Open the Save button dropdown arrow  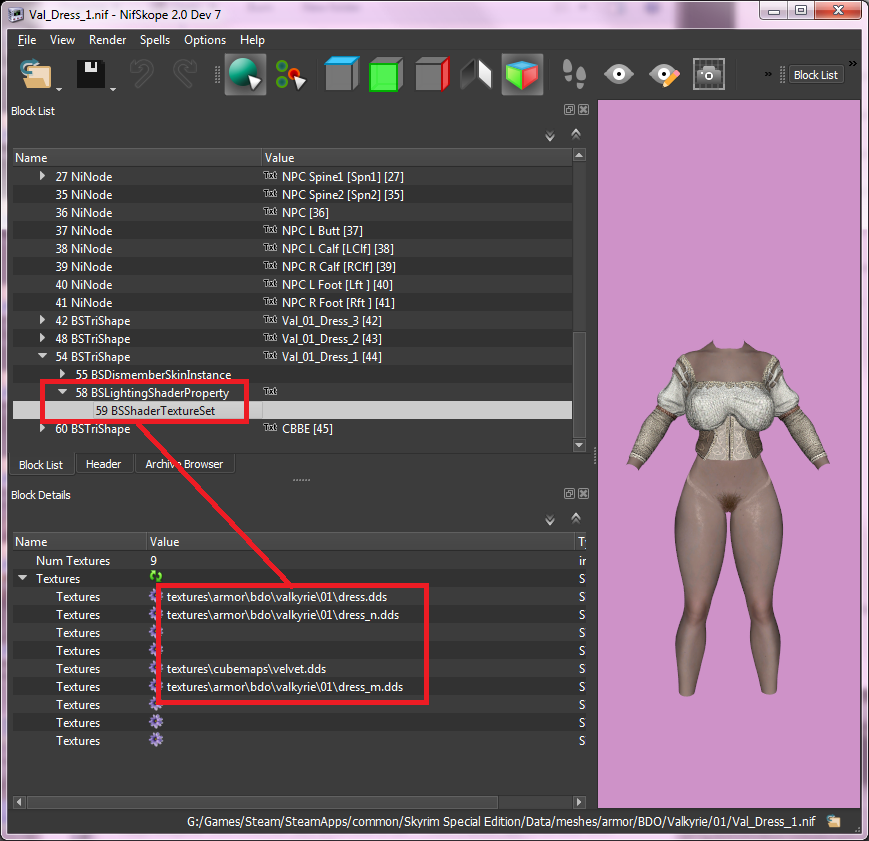pos(113,89)
